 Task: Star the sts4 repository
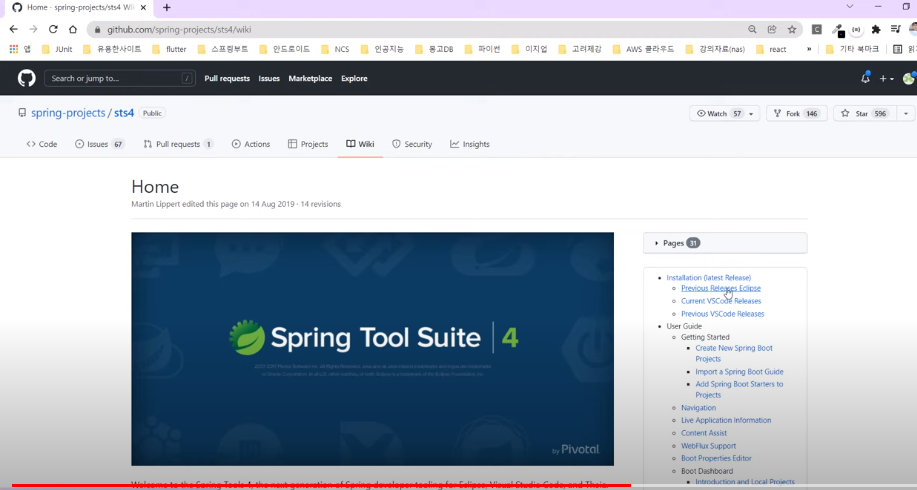point(866,113)
